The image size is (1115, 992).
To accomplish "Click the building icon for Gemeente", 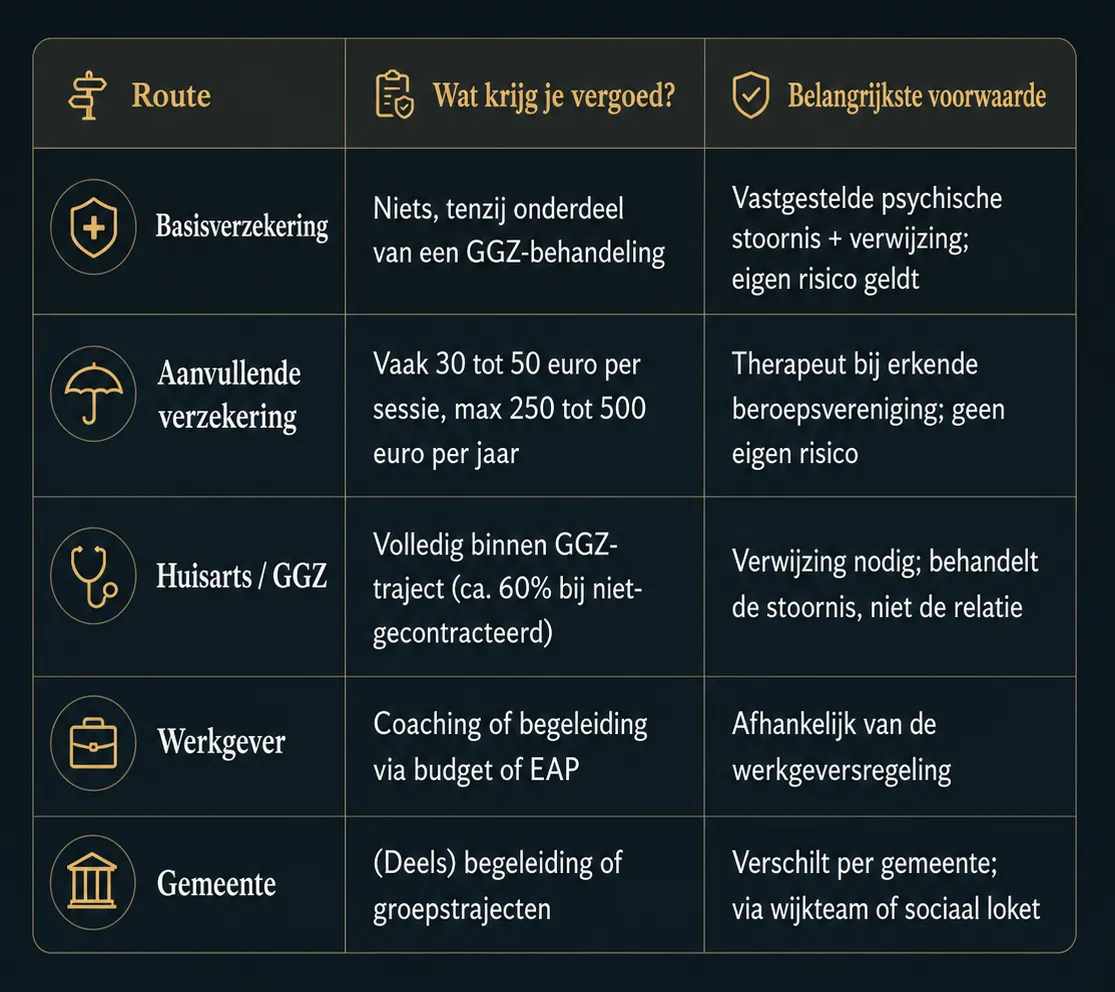I will coord(93,882).
